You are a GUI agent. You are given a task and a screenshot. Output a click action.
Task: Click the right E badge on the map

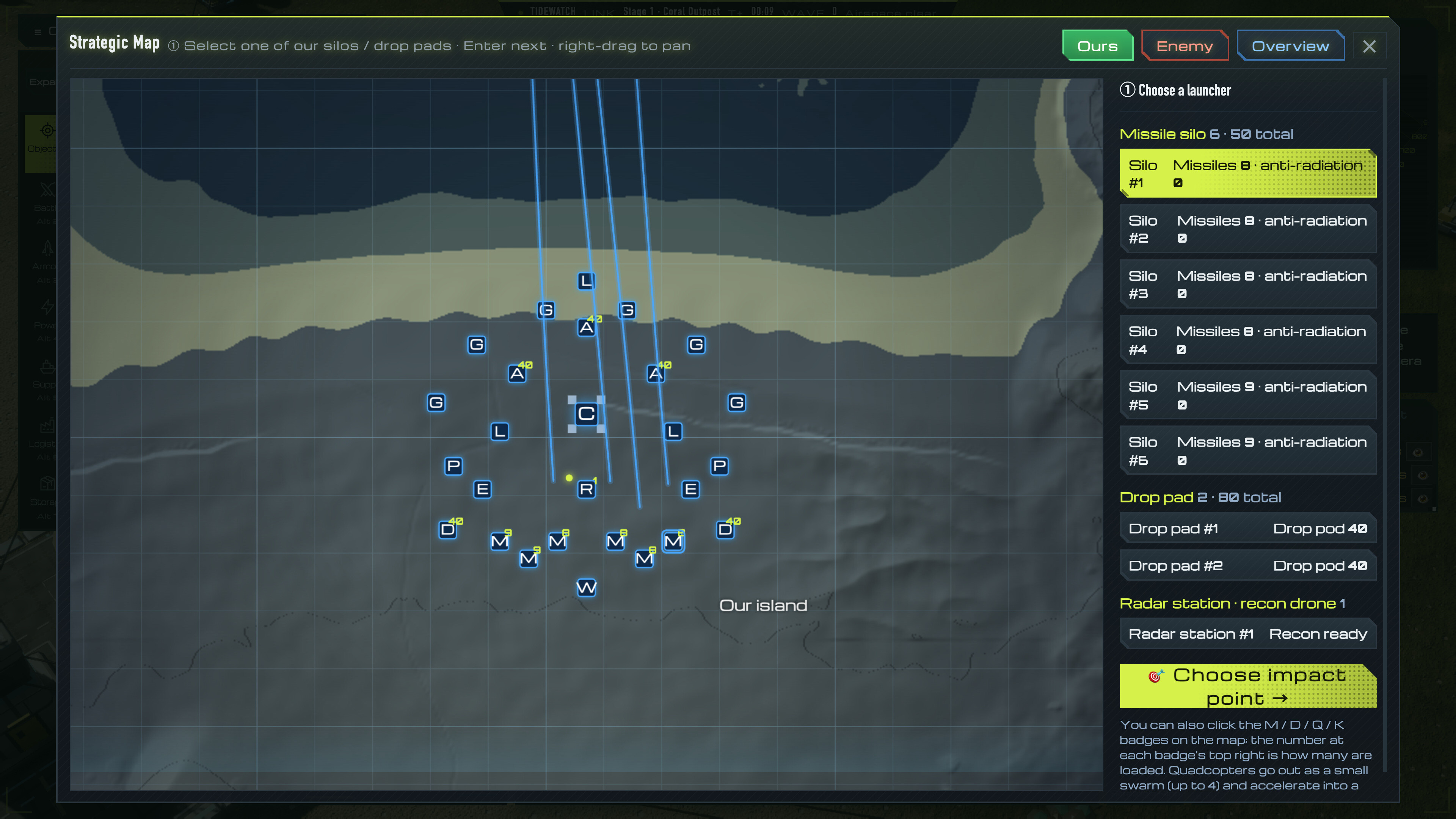click(x=690, y=489)
